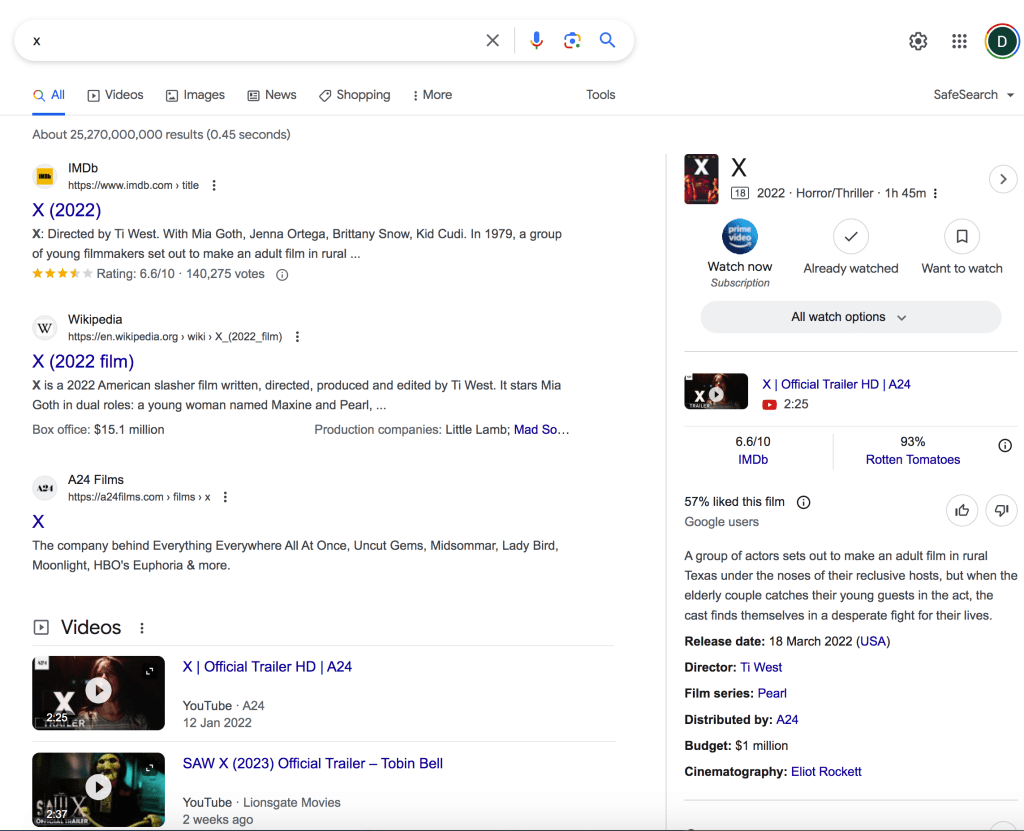This screenshot has height=831, width=1024.
Task: Open quick settings gear icon
Action: click(917, 41)
